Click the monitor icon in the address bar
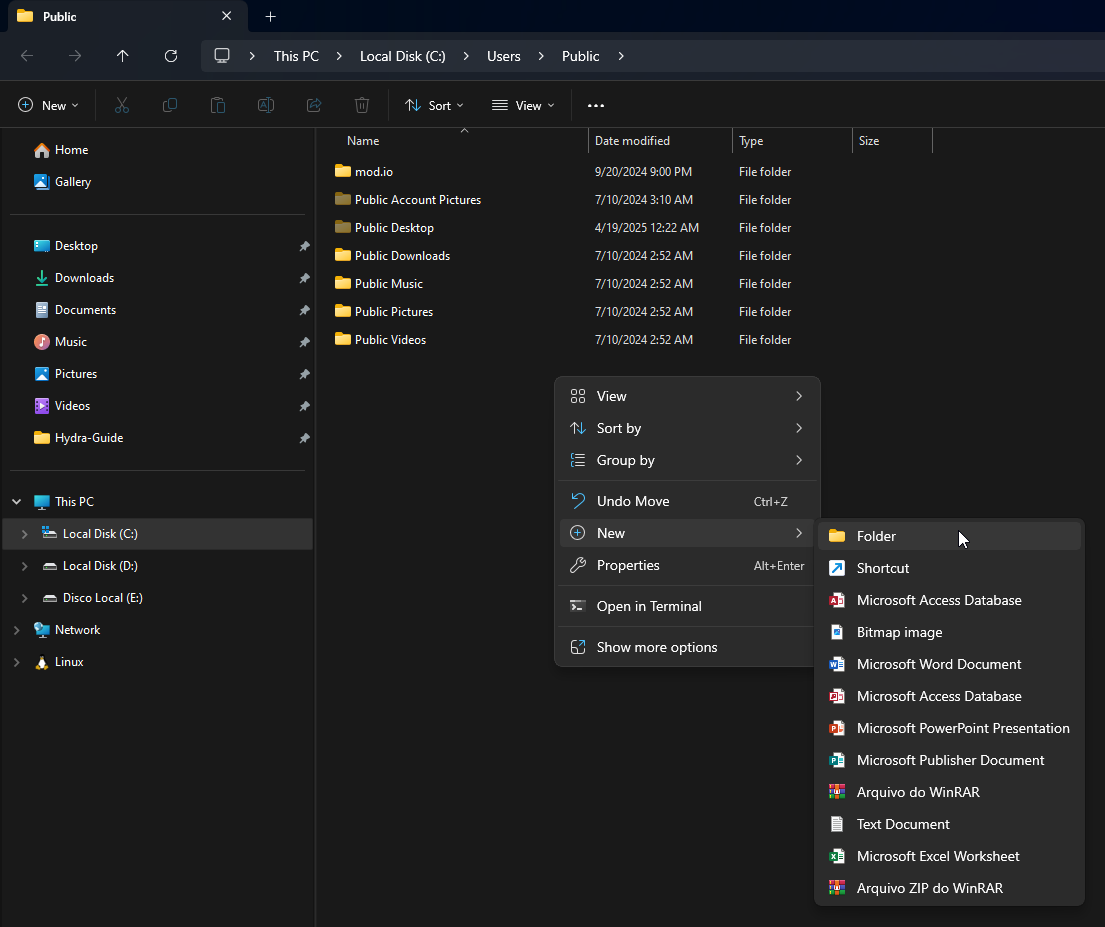This screenshot has height=927, width=1105. pos(222,56)
